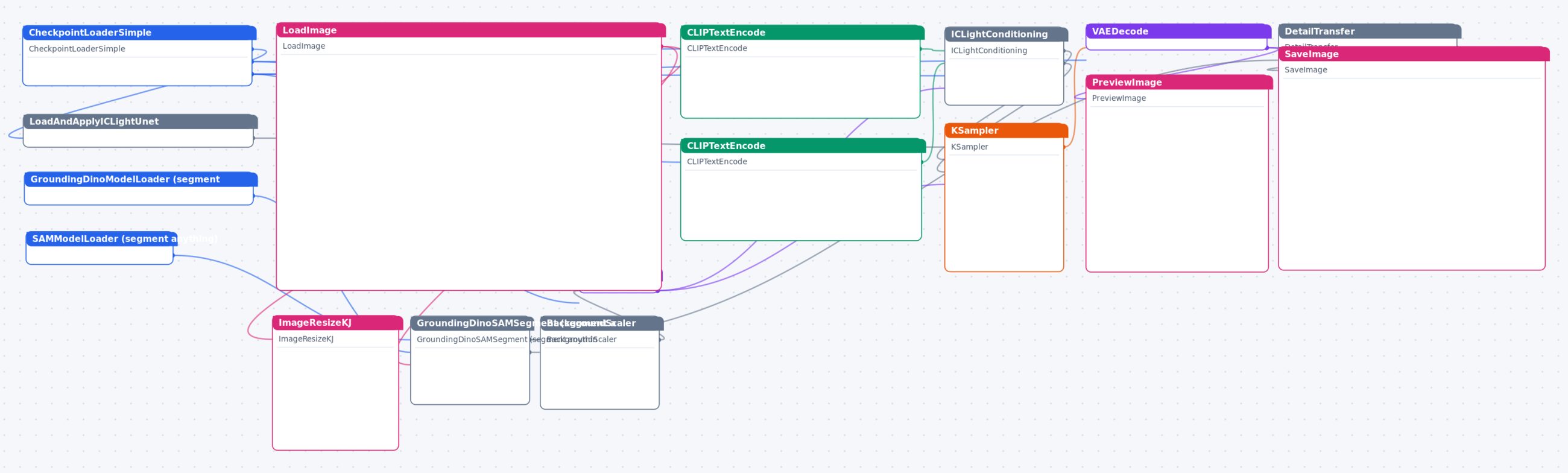Click 'LoadImage' label inside the node body
The image size is (1568, 473).
(304, 46)
